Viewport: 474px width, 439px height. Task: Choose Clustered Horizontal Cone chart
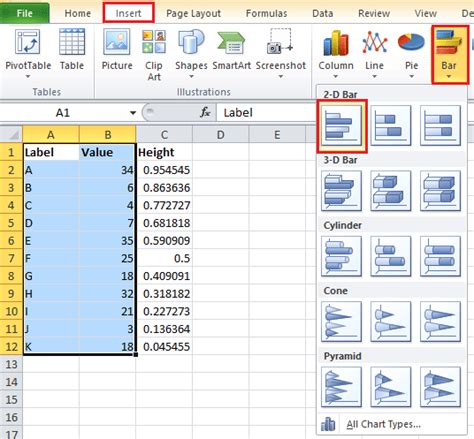(x=341, y=322)
